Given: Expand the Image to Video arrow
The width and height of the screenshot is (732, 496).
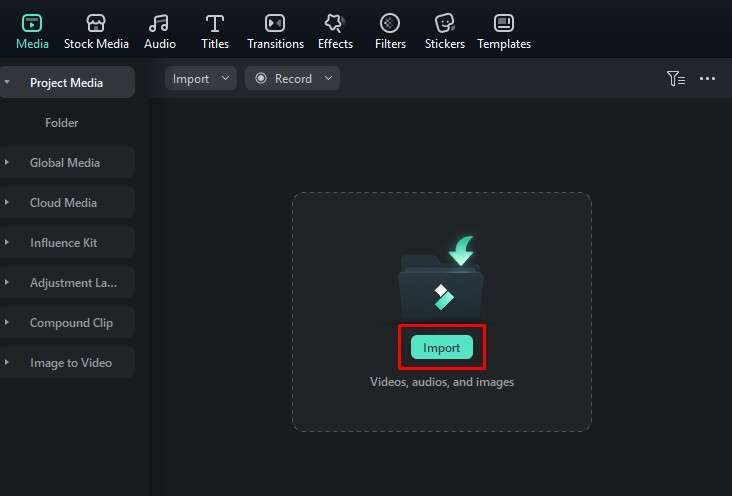Looking at the screenshot, I should pos(7,362).
